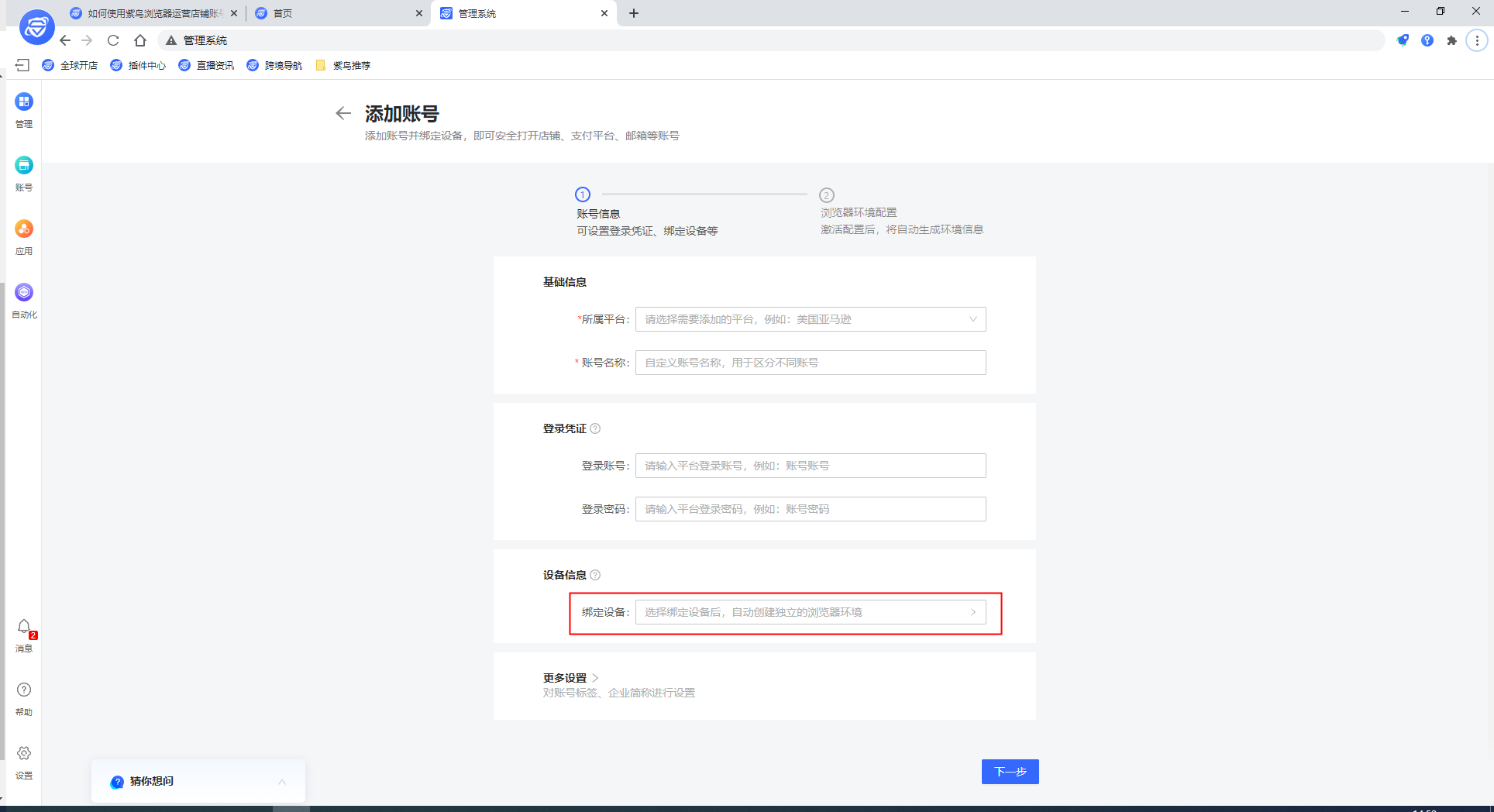Open the 绑定设备 device selector

(x=809, y=611)
